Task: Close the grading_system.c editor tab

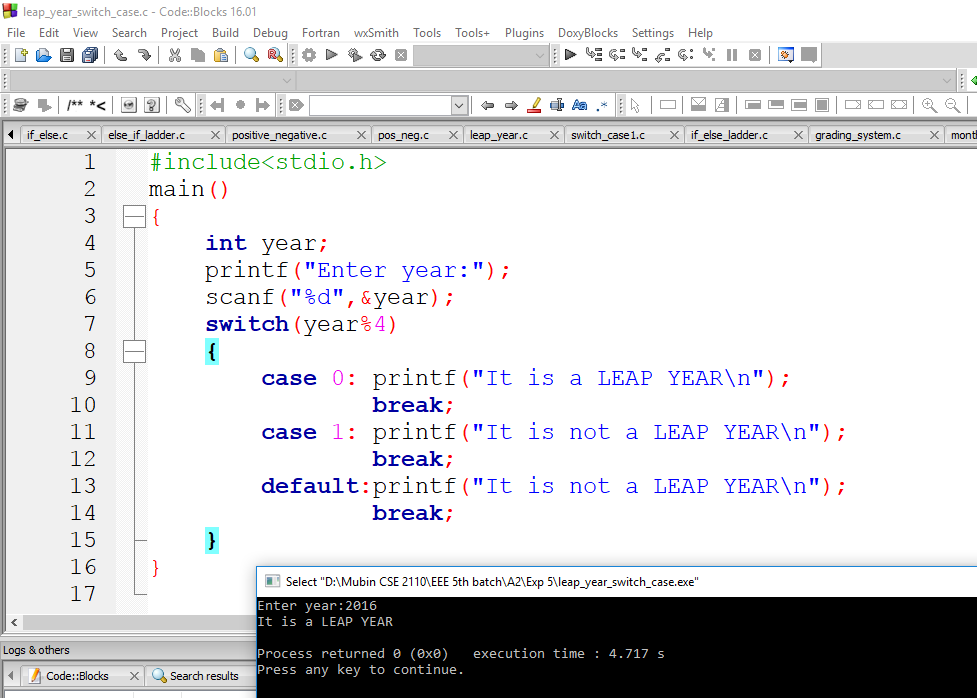Action: coord(934,133)
